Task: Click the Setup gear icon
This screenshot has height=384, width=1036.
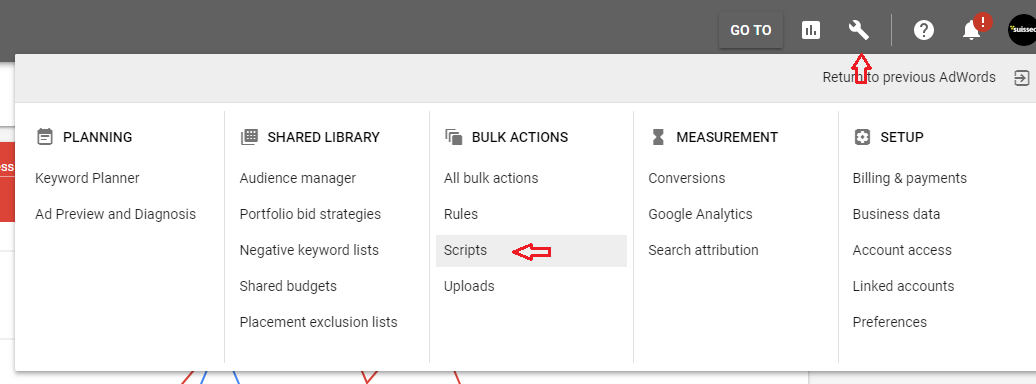Action: click(862, 137)
